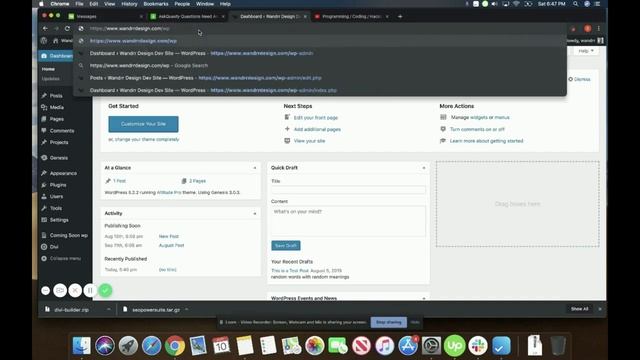Image resolution: width=640 pixels, height=360 pixels.
Task: Open the Projects section in sidebar
Action: pyautogui.click(x=59, y=142)
